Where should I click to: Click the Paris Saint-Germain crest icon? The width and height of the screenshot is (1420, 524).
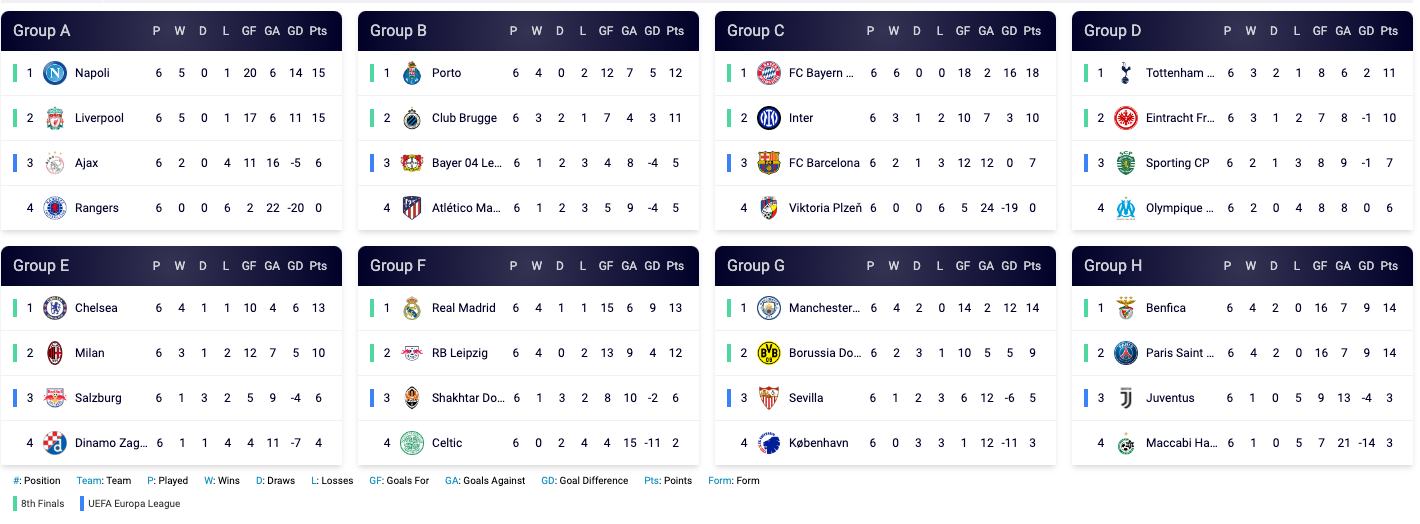click(x=1126, y=353)
